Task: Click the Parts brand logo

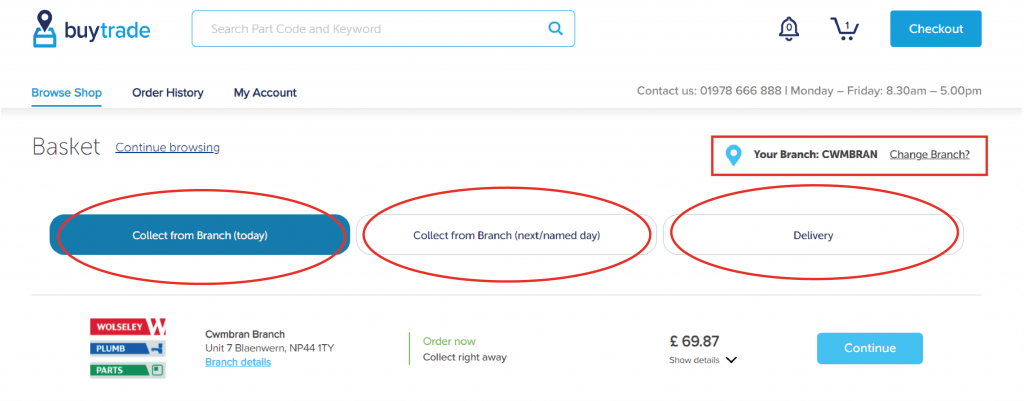Action: pyautogui.click(x=127, y=370)
